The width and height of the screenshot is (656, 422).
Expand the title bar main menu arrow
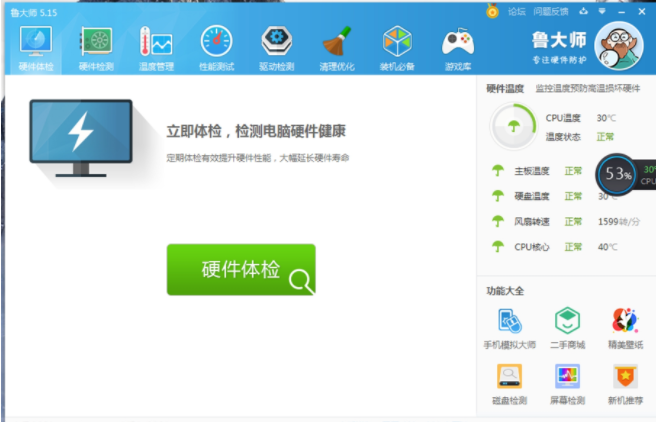pos(601,12)
